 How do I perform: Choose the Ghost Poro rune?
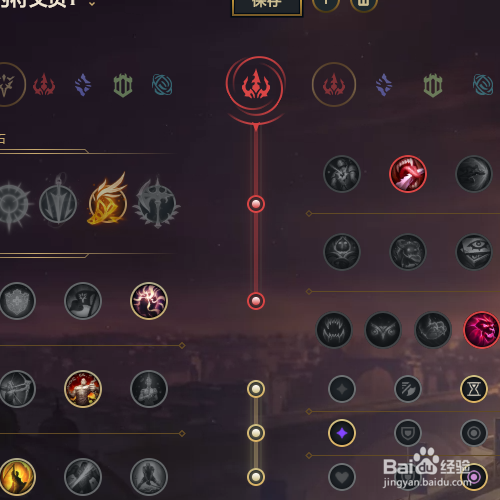(408, 252)
